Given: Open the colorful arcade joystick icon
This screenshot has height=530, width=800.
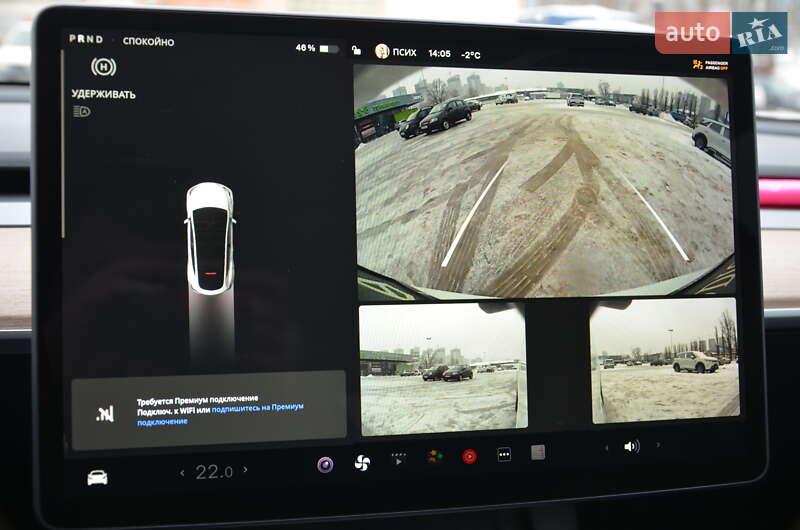Looking at the screenshot, I should pos(434,457).
